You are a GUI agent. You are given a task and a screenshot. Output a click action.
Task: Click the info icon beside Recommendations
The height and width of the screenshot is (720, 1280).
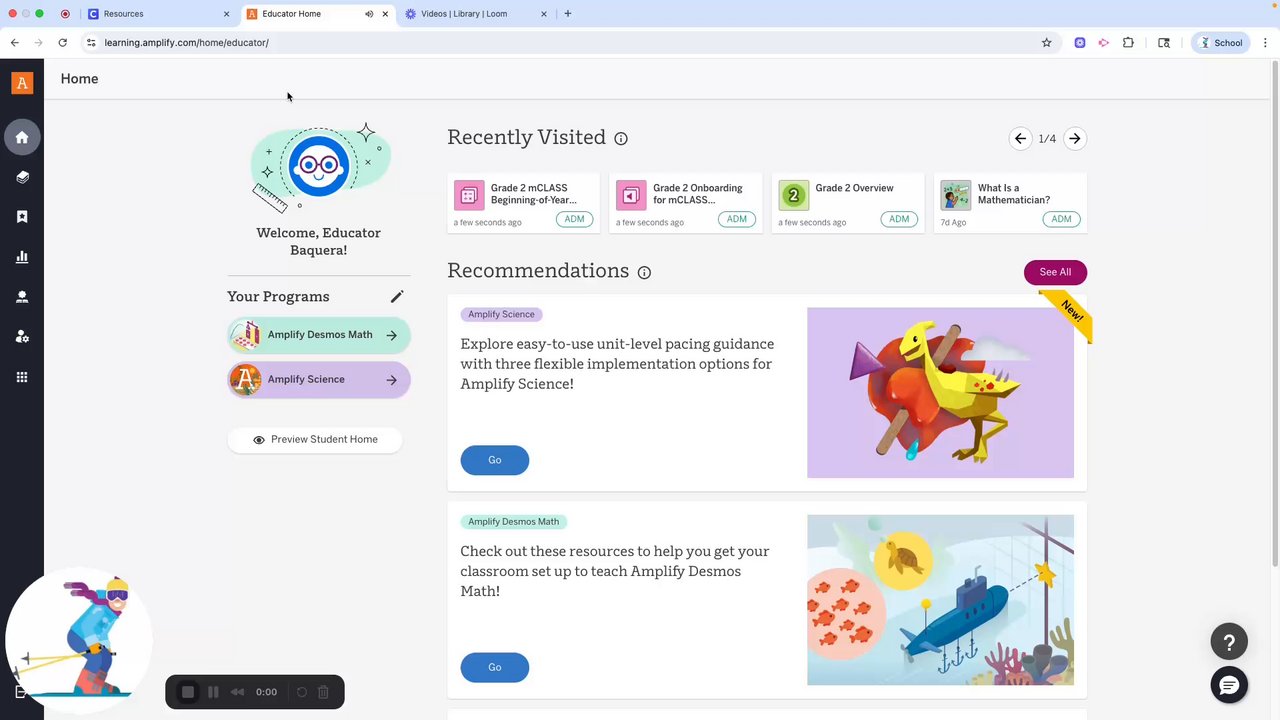(644, 272)
